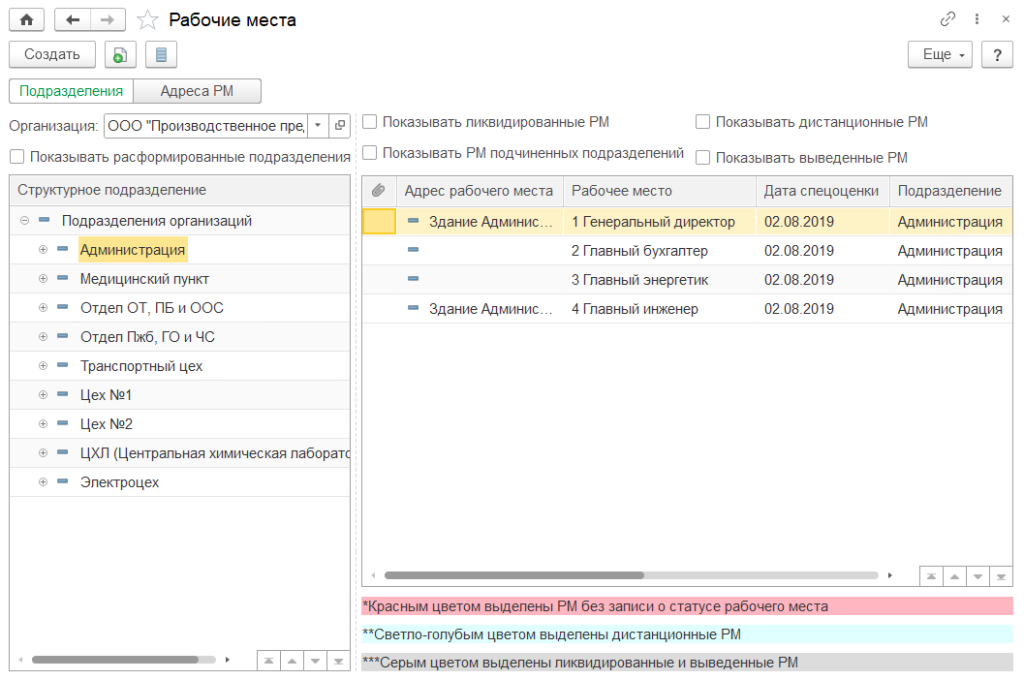Go back with the left arrow
Viewport: 1024px width, 680px height.
72,20
